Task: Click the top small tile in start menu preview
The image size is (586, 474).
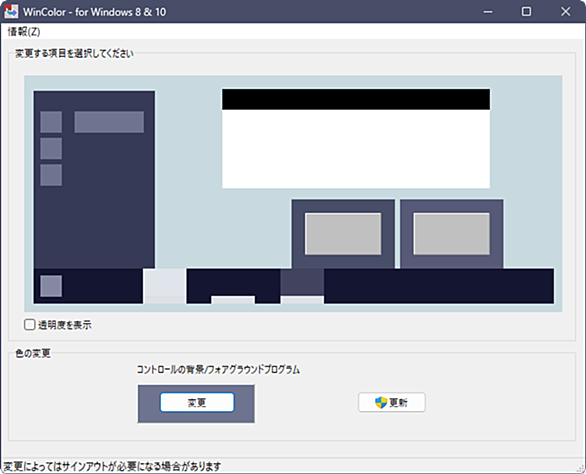Action: (x=51, y=122)
